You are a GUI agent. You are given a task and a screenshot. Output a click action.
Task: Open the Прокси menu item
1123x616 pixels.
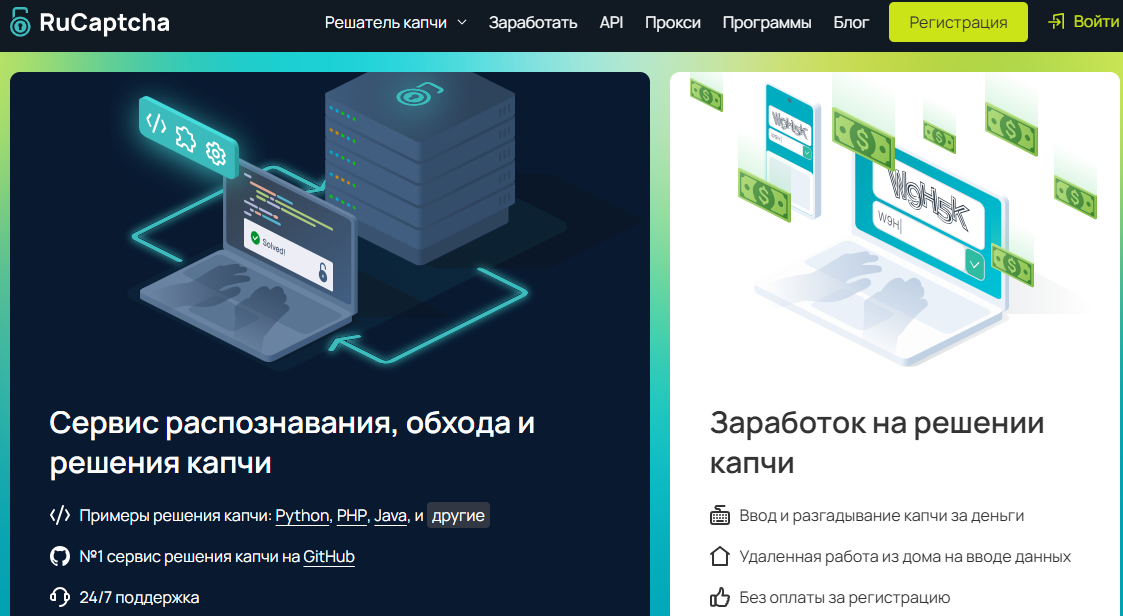point(673,22)
